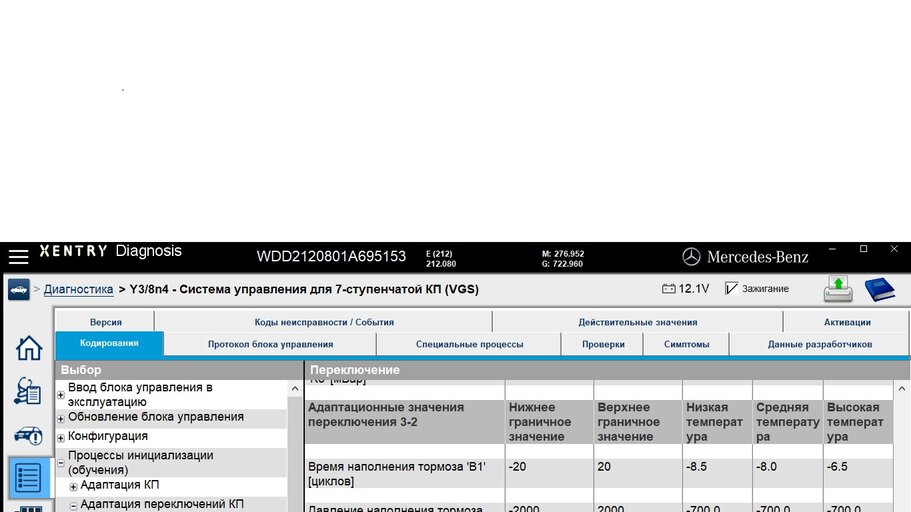This screenshot has width=911, height=512.
Task: Click Время наполнения тормоза 'B1' row label
Action: (397, 474)
